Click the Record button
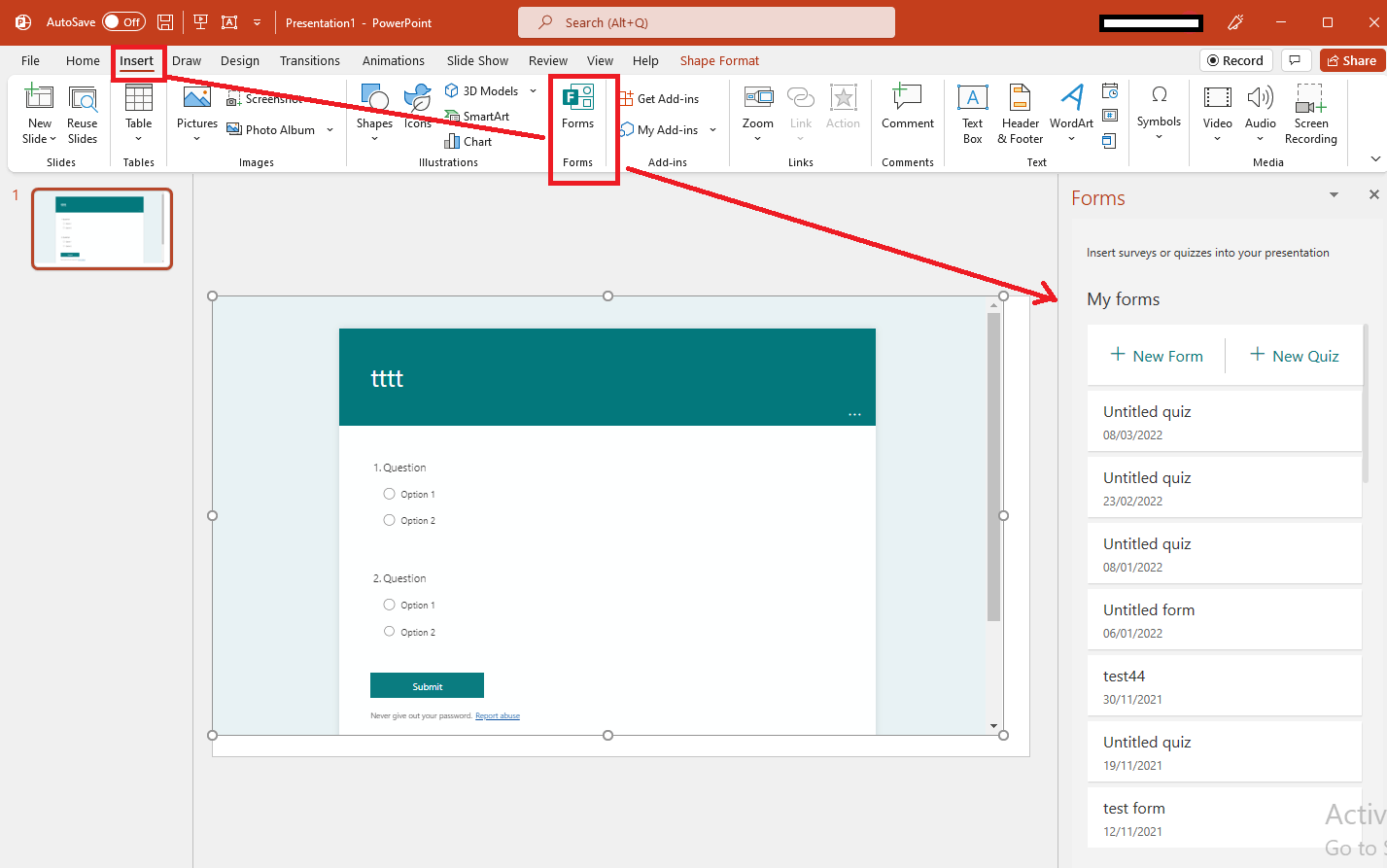1387x868 pixels. [1235, 60]
